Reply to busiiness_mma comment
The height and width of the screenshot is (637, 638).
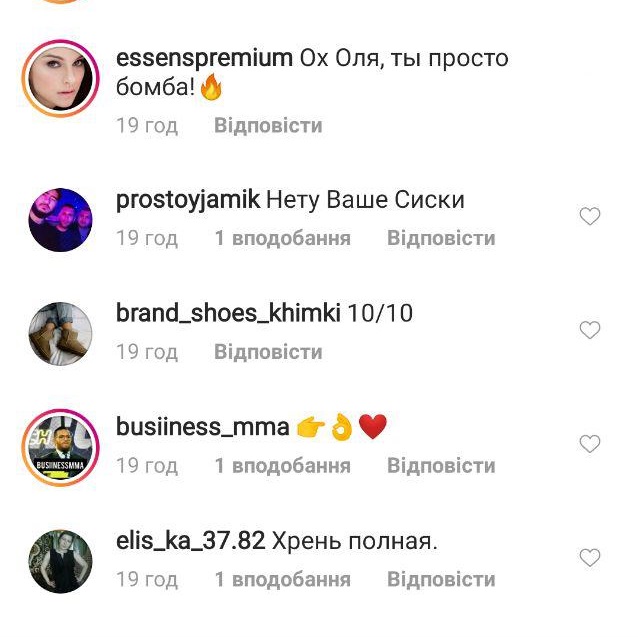[441, 466]
